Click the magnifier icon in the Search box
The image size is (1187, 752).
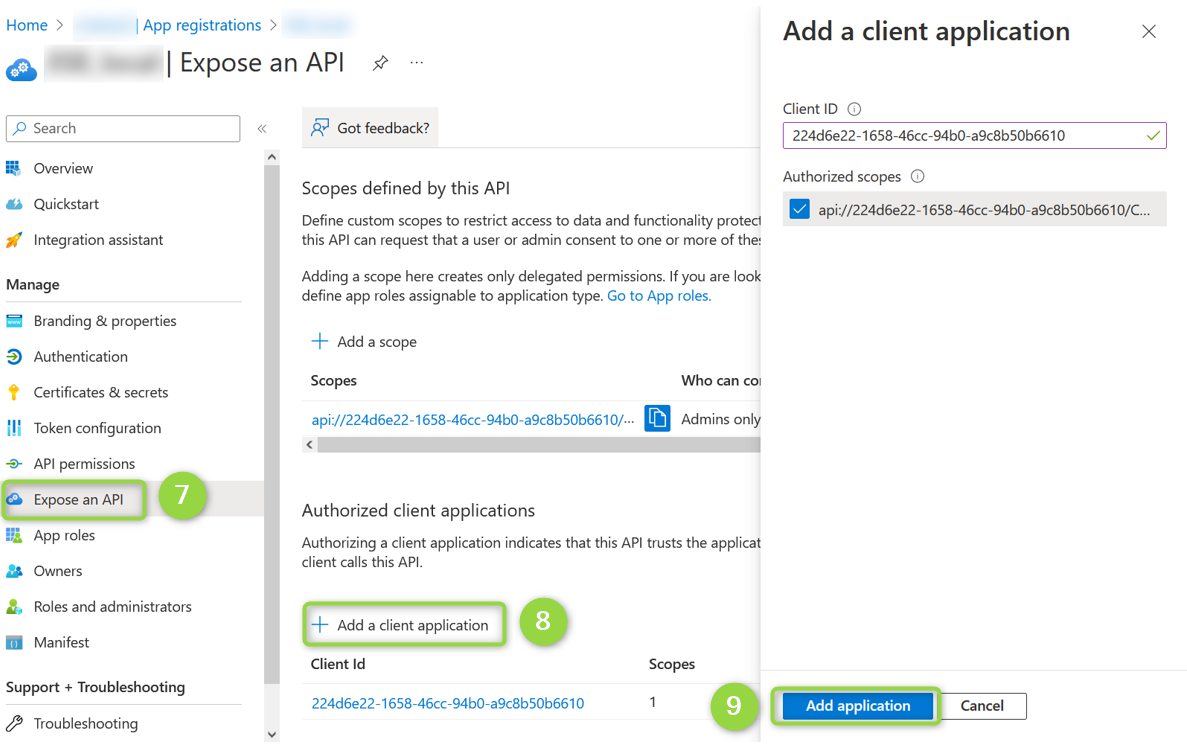(x=20, y=128)
